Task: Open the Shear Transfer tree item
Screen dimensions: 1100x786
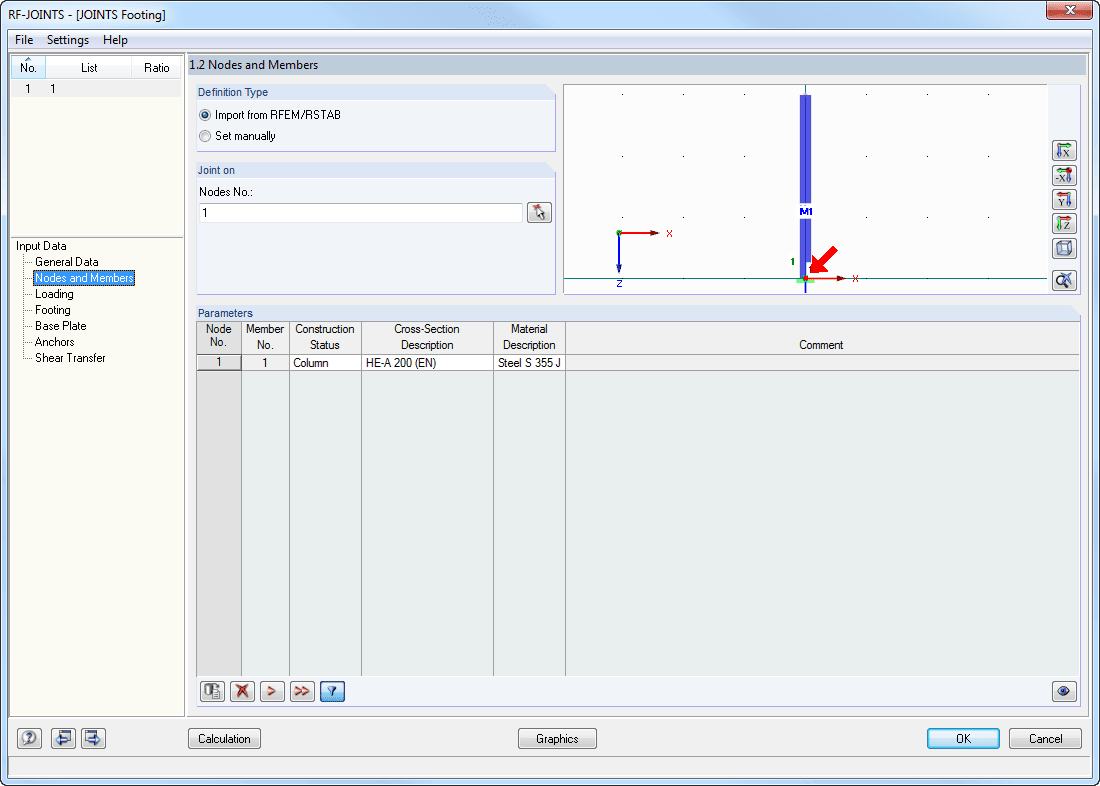Action: pos(70,358)
